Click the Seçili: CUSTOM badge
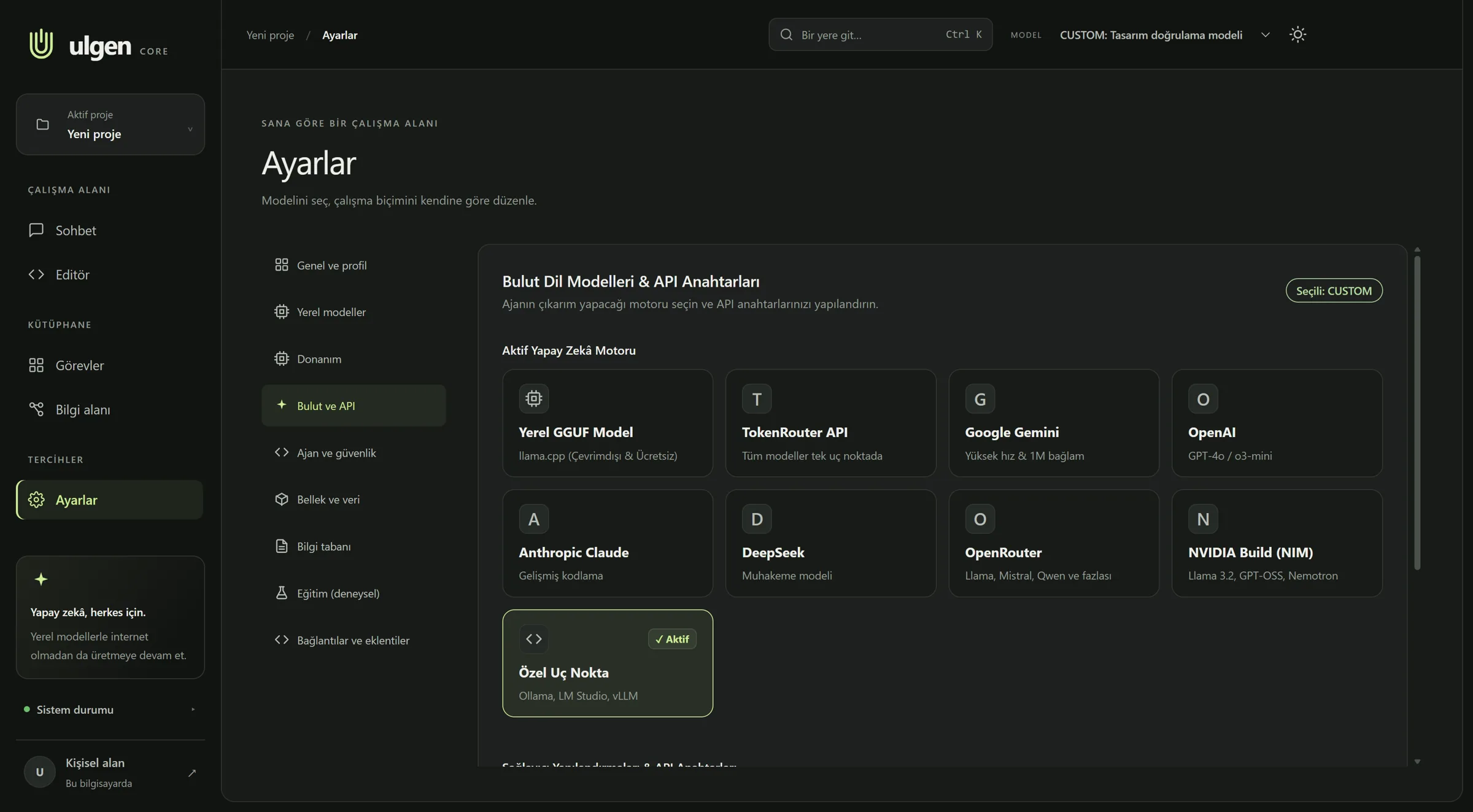The image size is (1473, 812). (1334, 291)
